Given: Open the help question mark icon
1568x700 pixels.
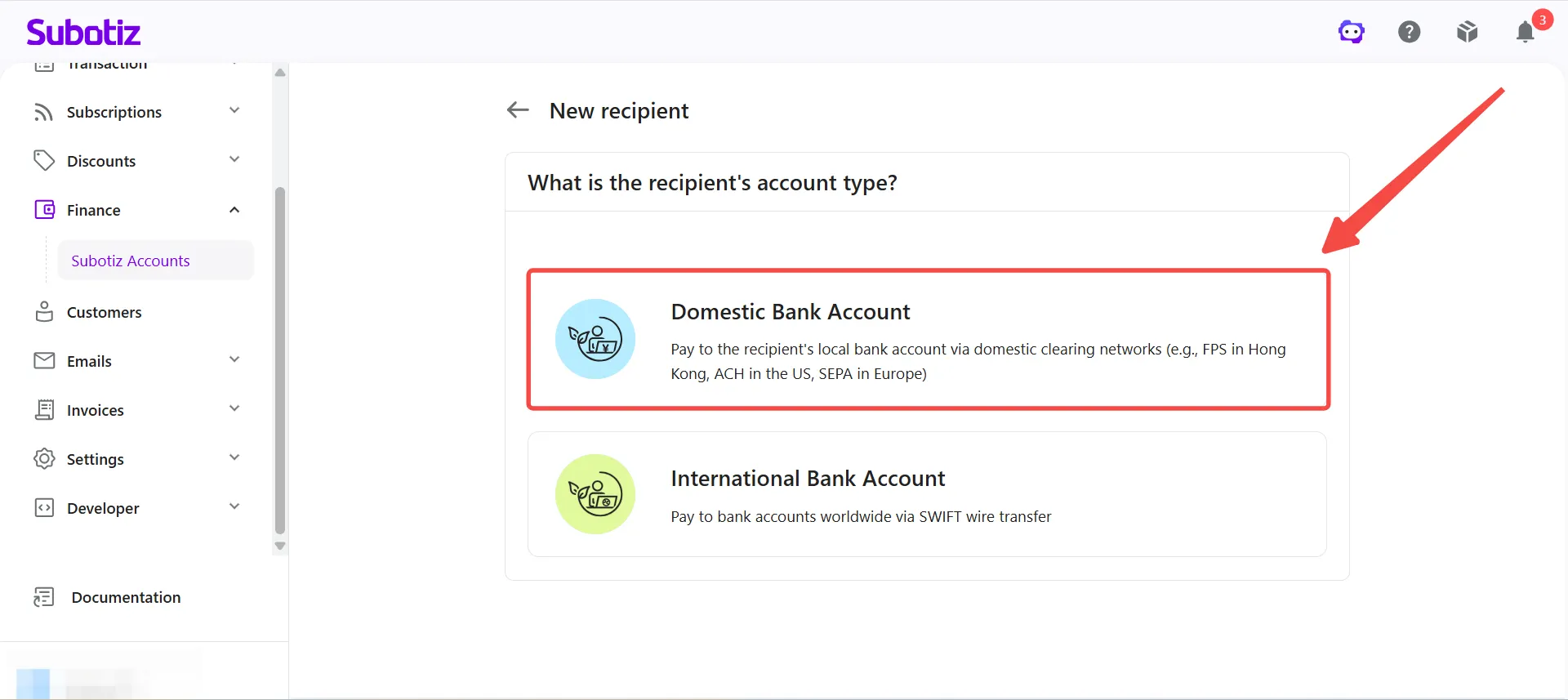Looking at the screenshot, I should coord(1409,32).
